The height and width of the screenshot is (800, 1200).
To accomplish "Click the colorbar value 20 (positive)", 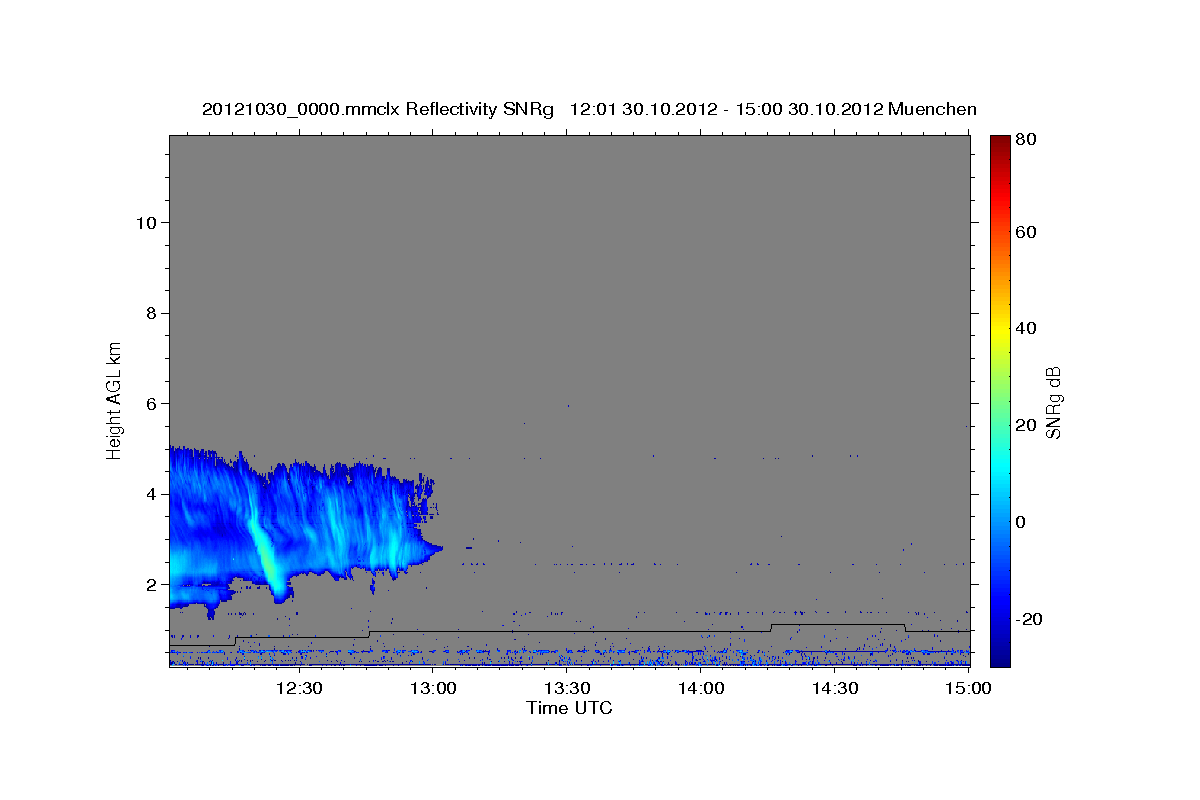I will pyautogui.click(x=1027, y=425).
